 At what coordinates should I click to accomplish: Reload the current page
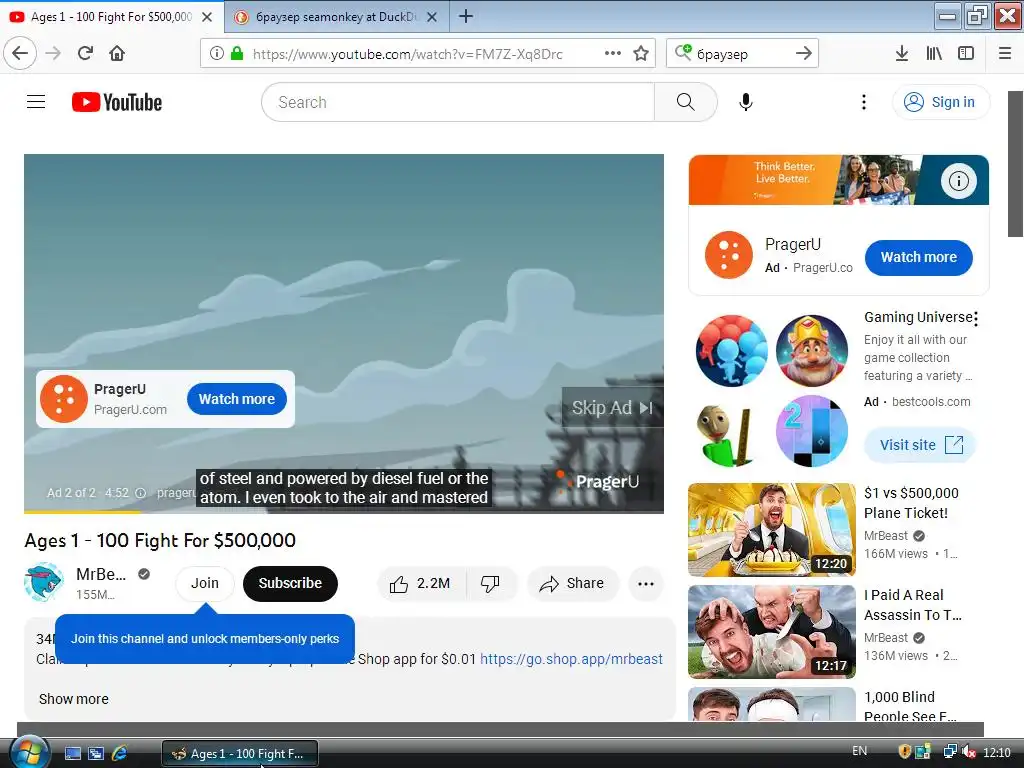pyautogui.click(x=86, y=53)
